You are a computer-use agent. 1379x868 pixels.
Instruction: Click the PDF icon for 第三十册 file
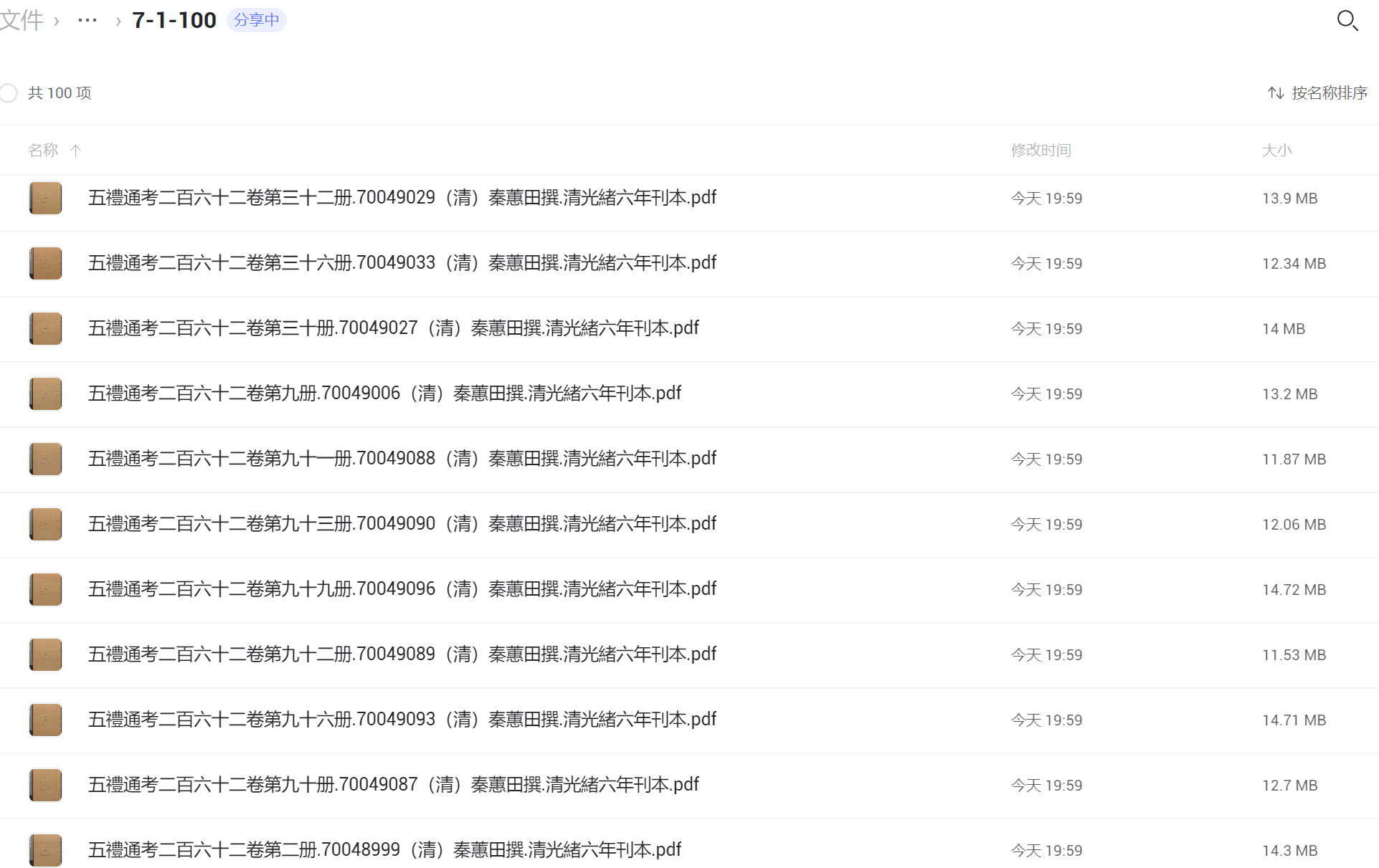tap(45, 329)
